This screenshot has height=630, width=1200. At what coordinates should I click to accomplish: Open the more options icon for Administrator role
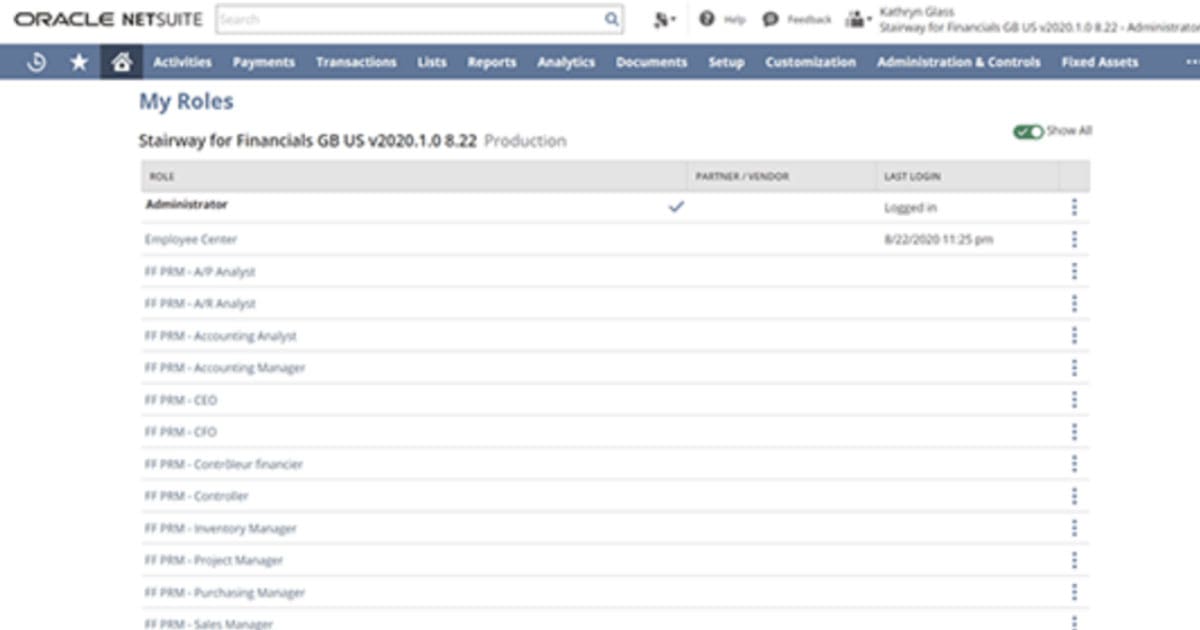click(x=1074, y=207)
